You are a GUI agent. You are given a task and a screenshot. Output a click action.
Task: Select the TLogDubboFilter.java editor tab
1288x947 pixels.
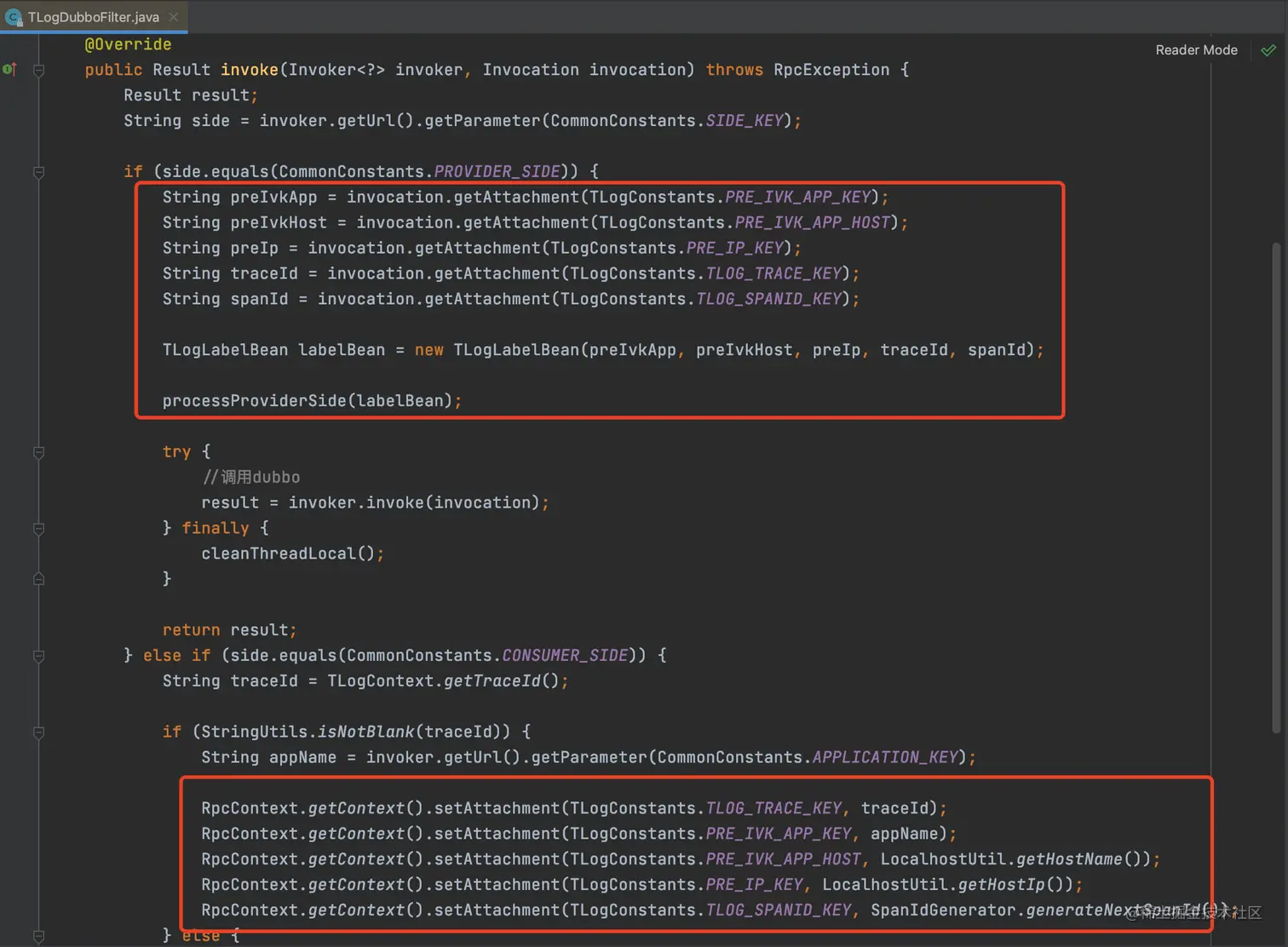click(94, 17)
